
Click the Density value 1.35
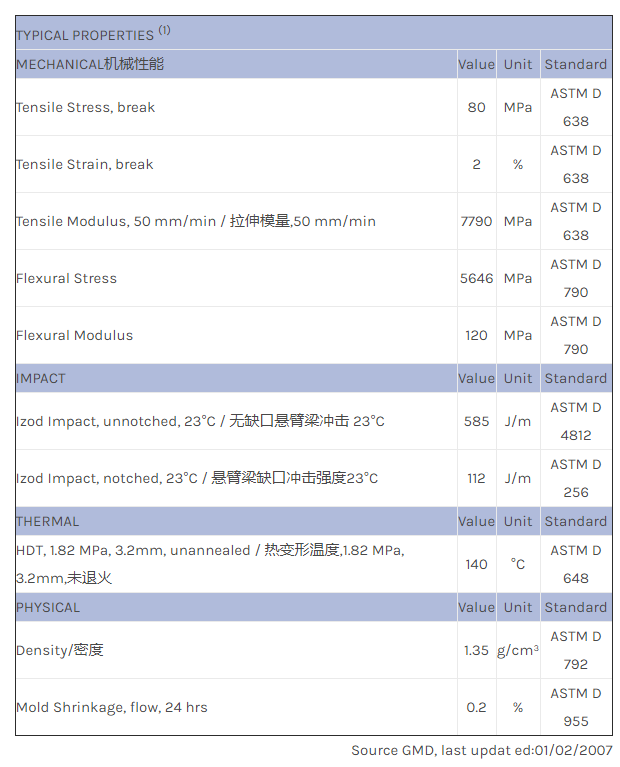coord(476,650)
